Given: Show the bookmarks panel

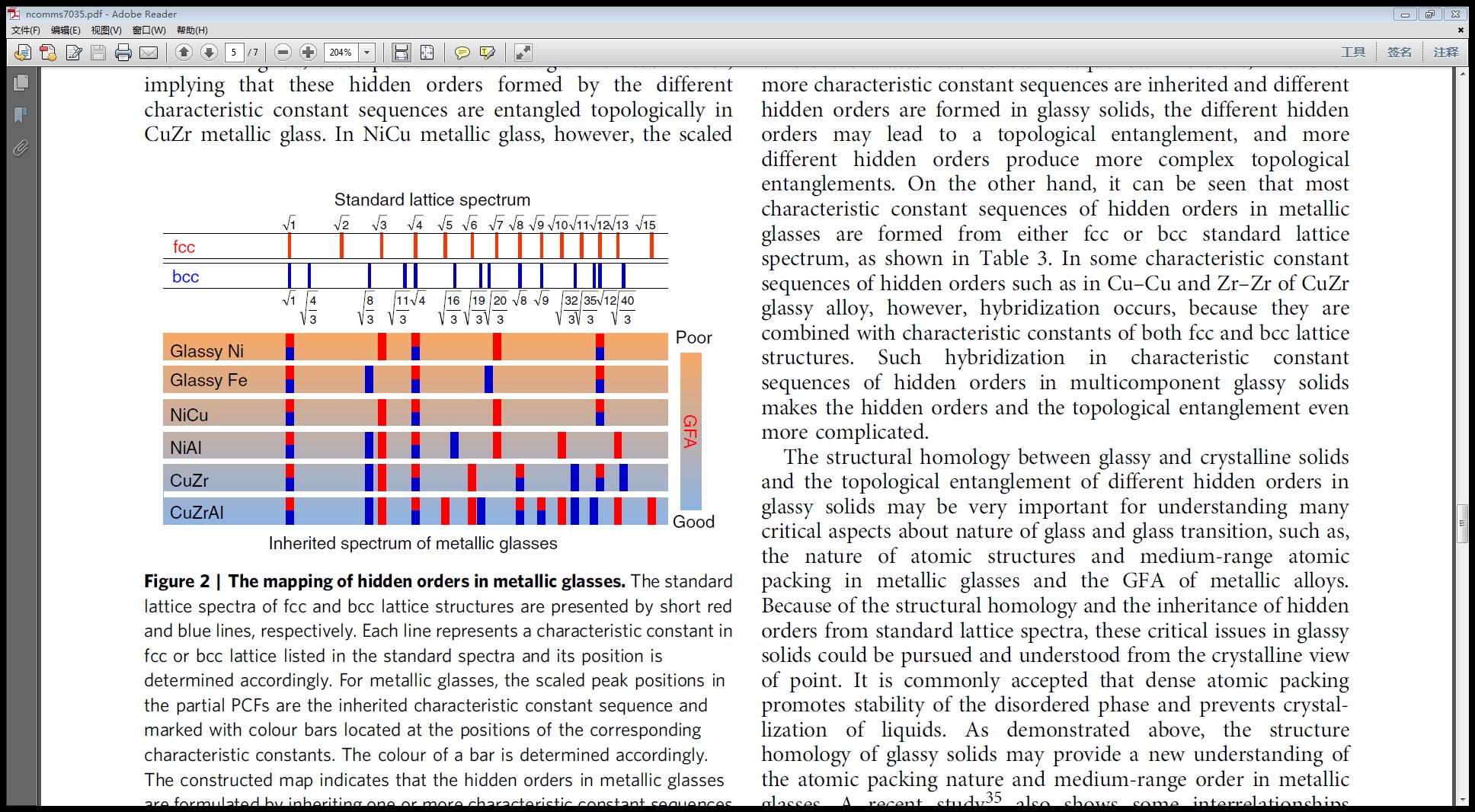Looking at the screenshot, I should 21,115.
